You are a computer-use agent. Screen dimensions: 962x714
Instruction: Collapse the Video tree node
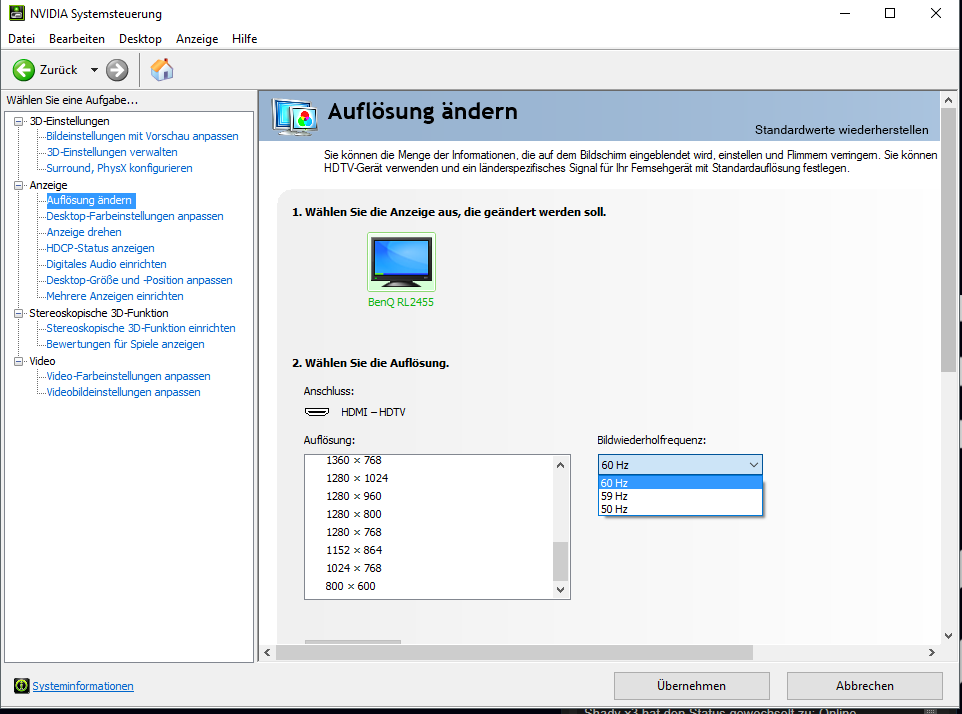pyautogui.click(x=18, y=361)
